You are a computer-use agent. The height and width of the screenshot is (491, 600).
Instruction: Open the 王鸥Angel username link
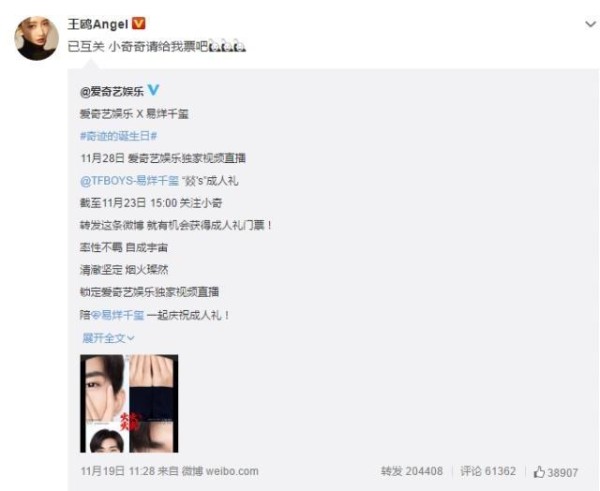tap(98, 24)
